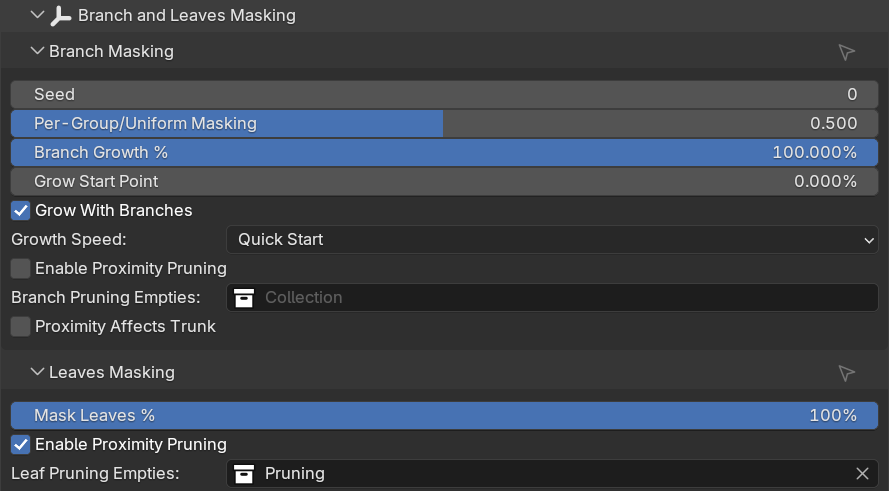Screen dimensions: 889x491
Task: Click the collection icon in Leaf Pruning Empties
Action: 244,474
